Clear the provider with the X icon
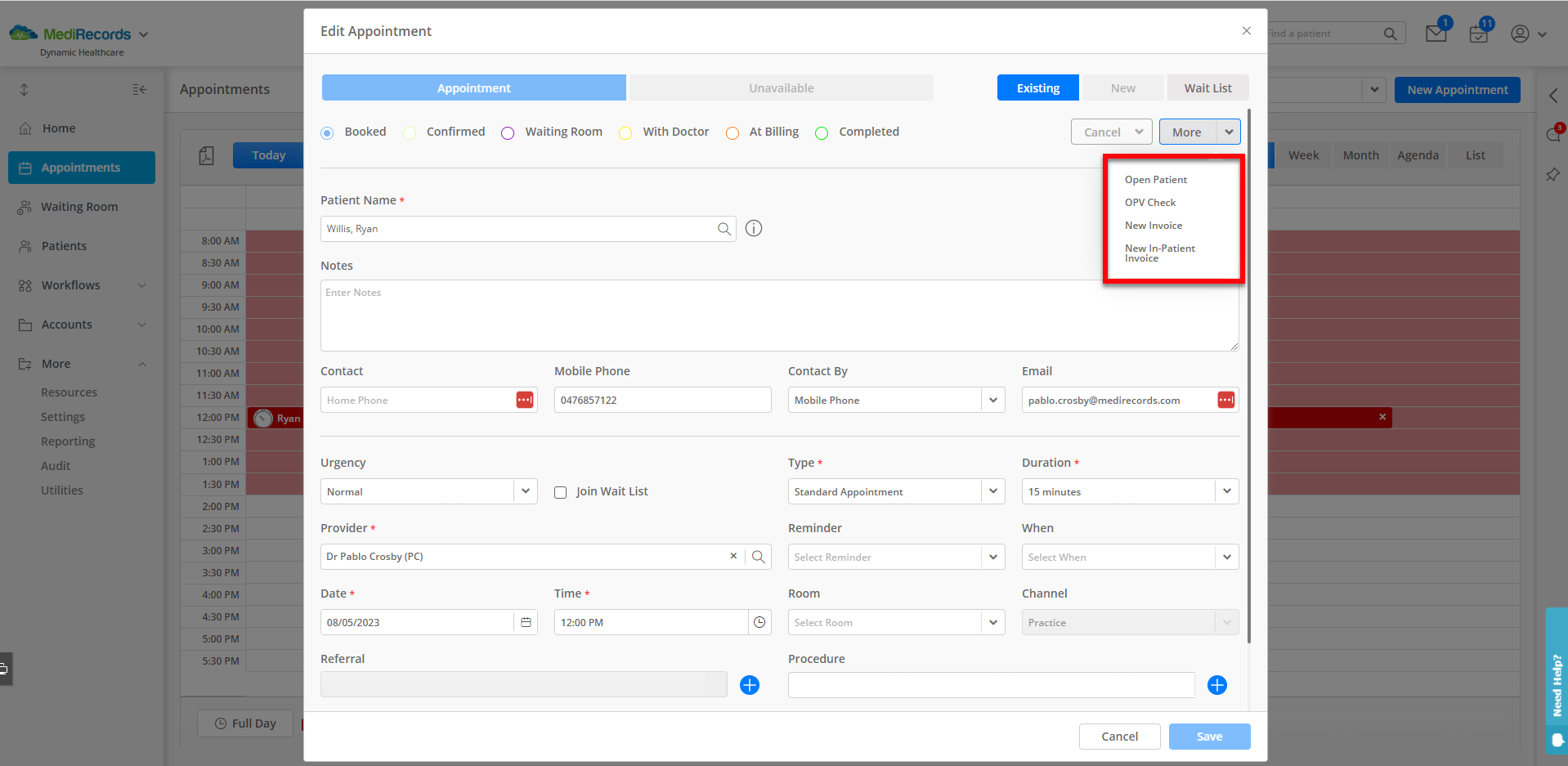 coord(733,556)
